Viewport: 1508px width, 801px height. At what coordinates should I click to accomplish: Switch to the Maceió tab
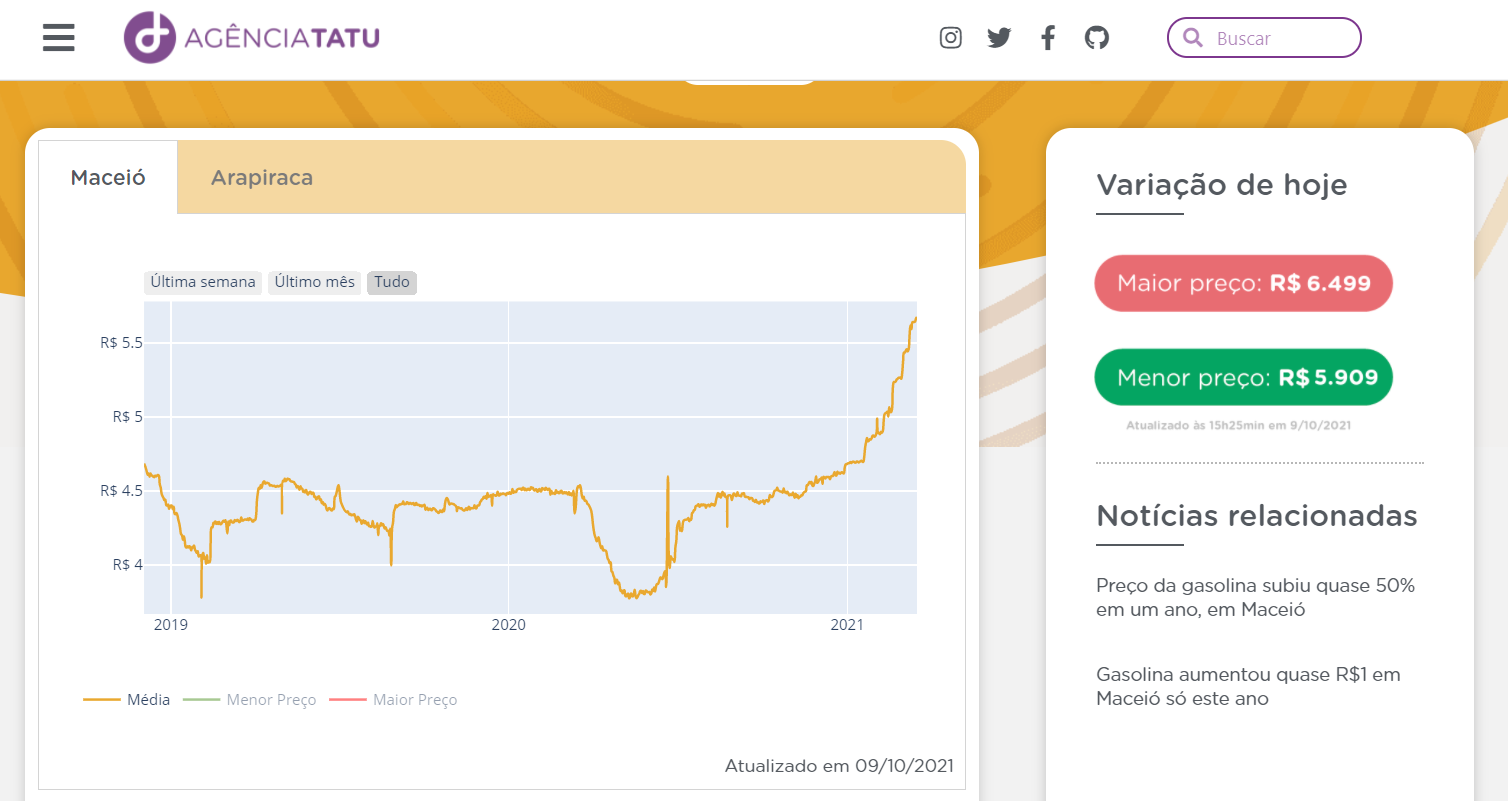pyautogui.click(x=108, y=178)
